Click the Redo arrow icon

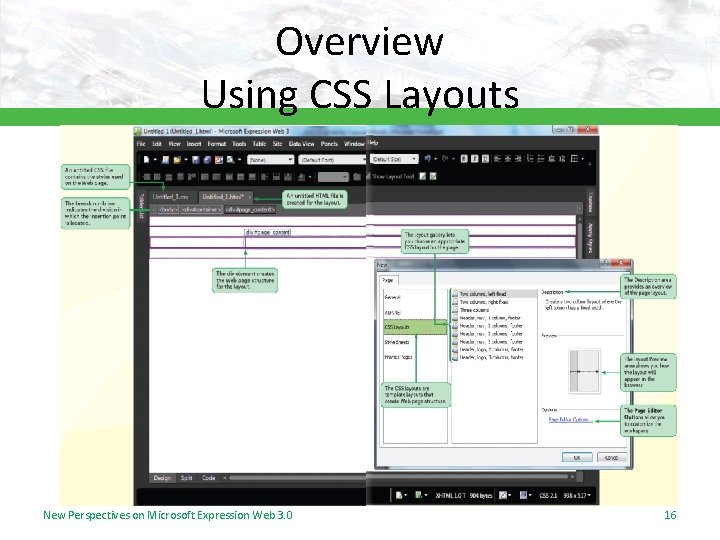444,158
